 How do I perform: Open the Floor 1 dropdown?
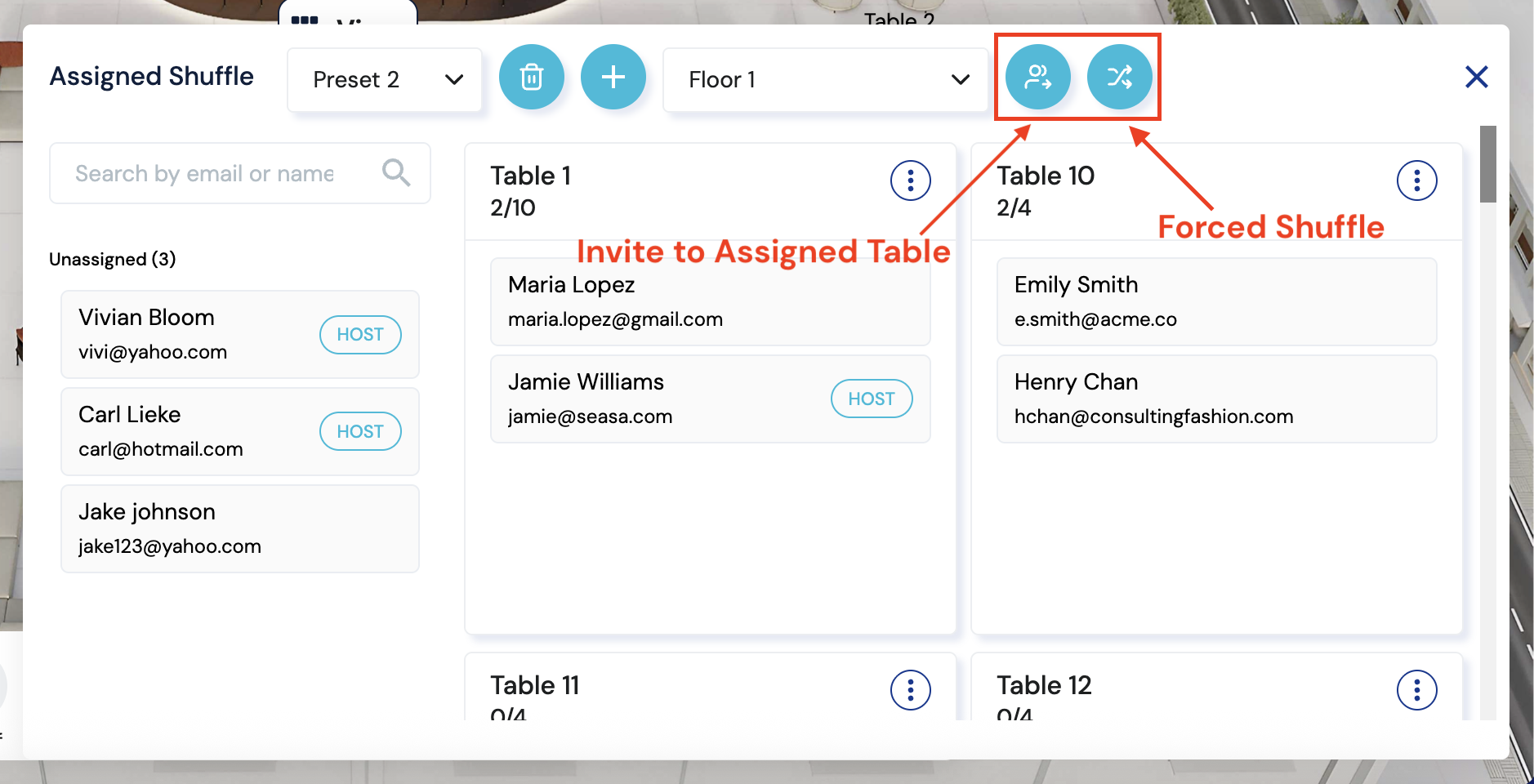825,80
